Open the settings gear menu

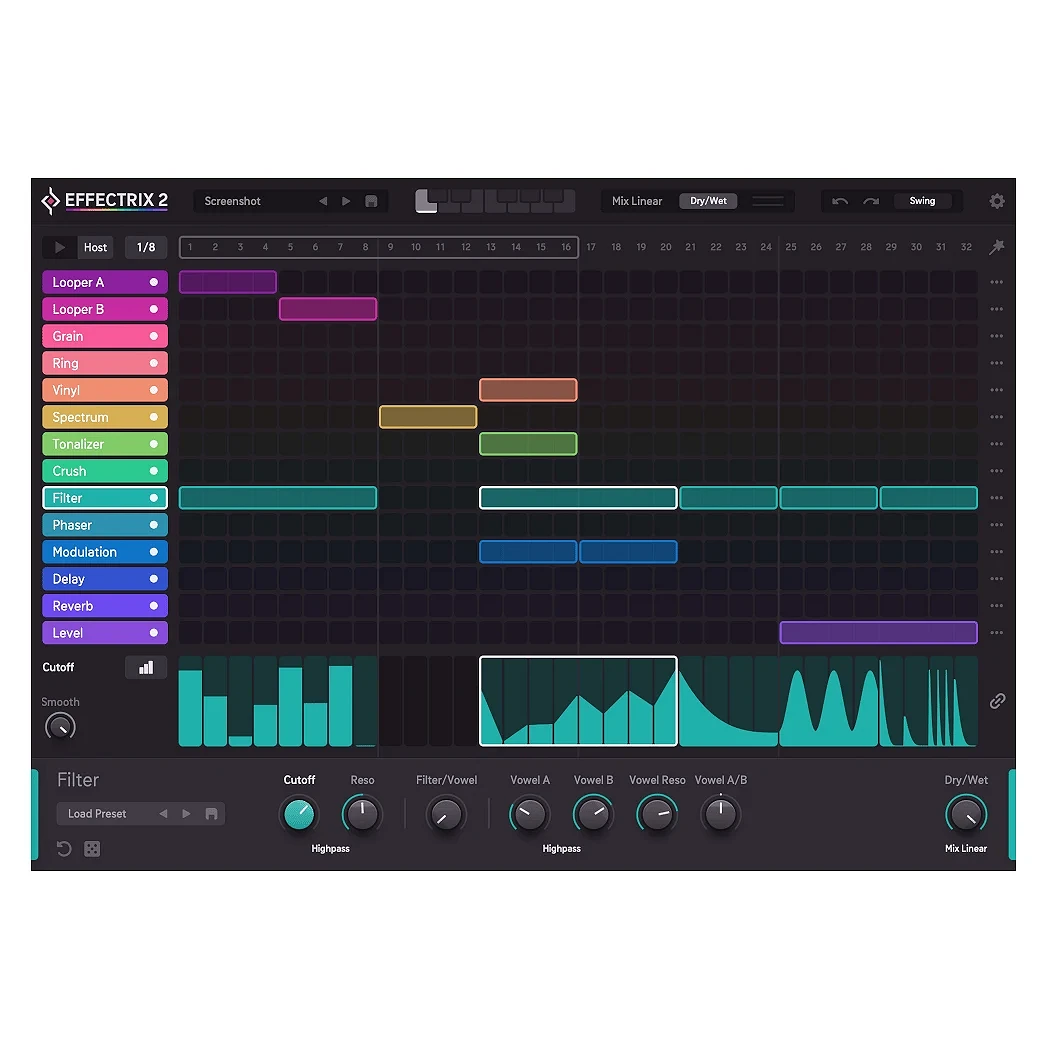pos(996,201)
